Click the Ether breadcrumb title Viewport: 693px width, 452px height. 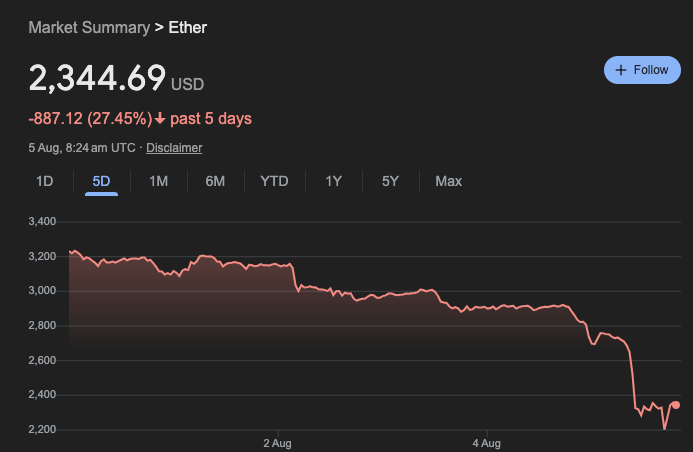click(x=188, y=27)
